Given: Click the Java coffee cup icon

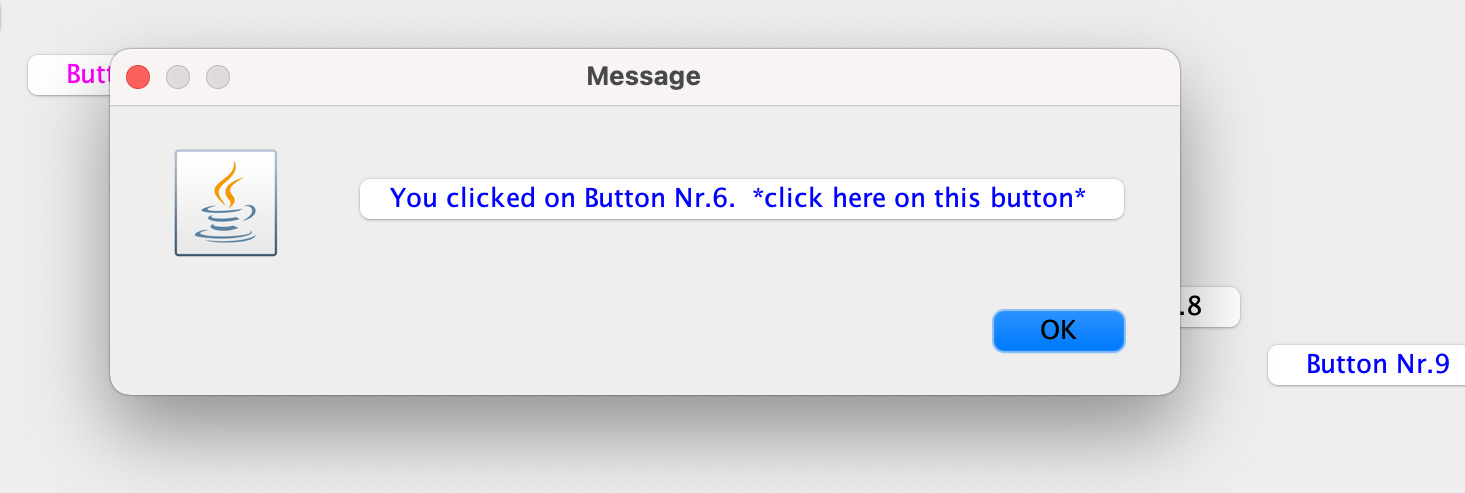Looking at the screenshot, I should (226, 203).
